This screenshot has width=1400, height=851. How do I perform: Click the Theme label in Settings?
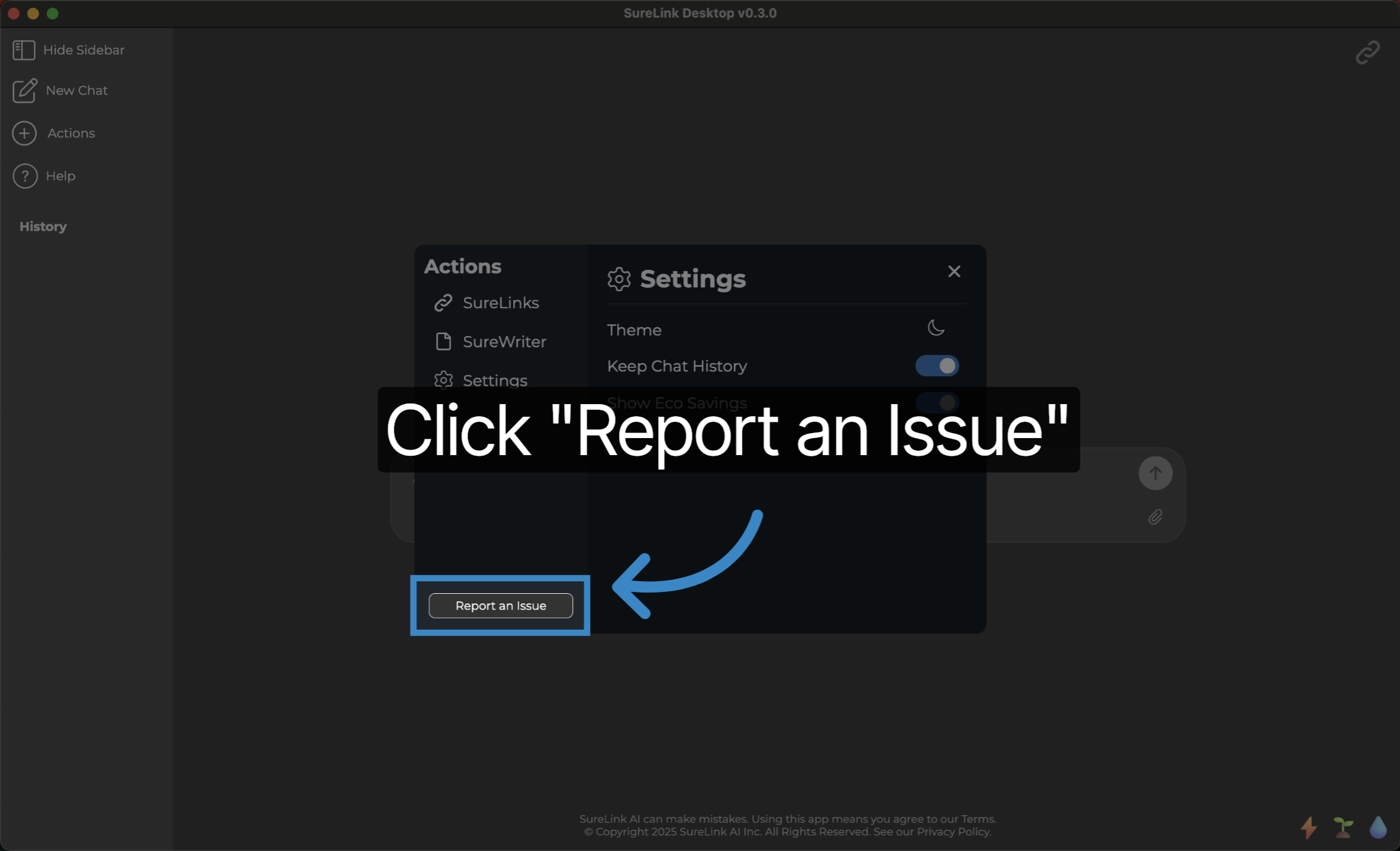(x=634, y=330)
